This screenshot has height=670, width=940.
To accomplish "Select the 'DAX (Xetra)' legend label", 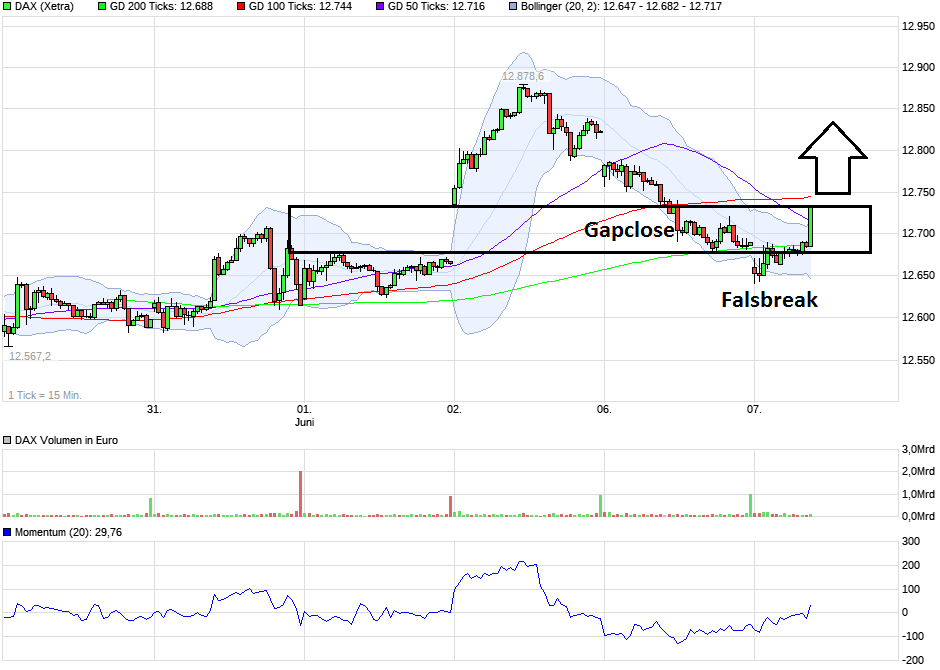I will pyautogui.click(x=44, y=7).
